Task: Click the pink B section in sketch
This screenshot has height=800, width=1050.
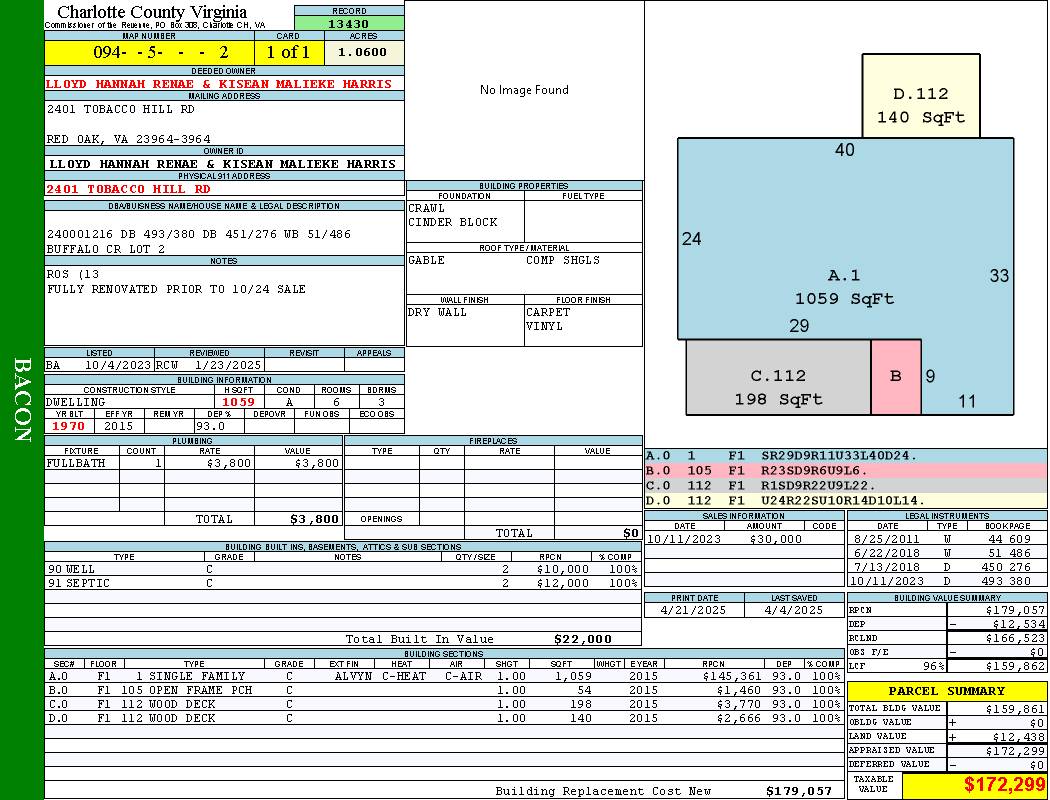Action: pyautogui.click(x=895, y=377)
